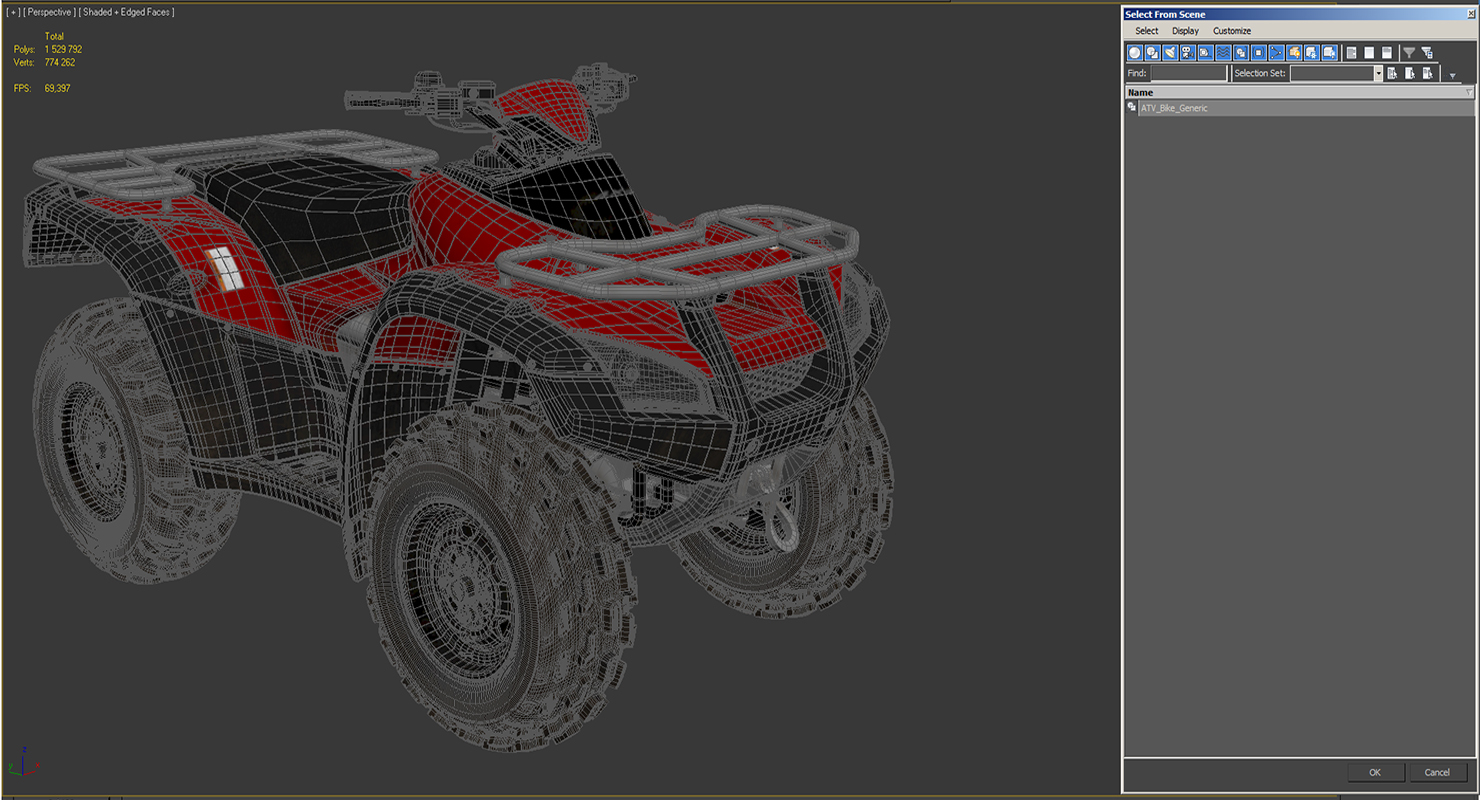Screen dimensions: 1480x800
Task: Toggle Display Lights filter icon
Action: (1170, 52)
